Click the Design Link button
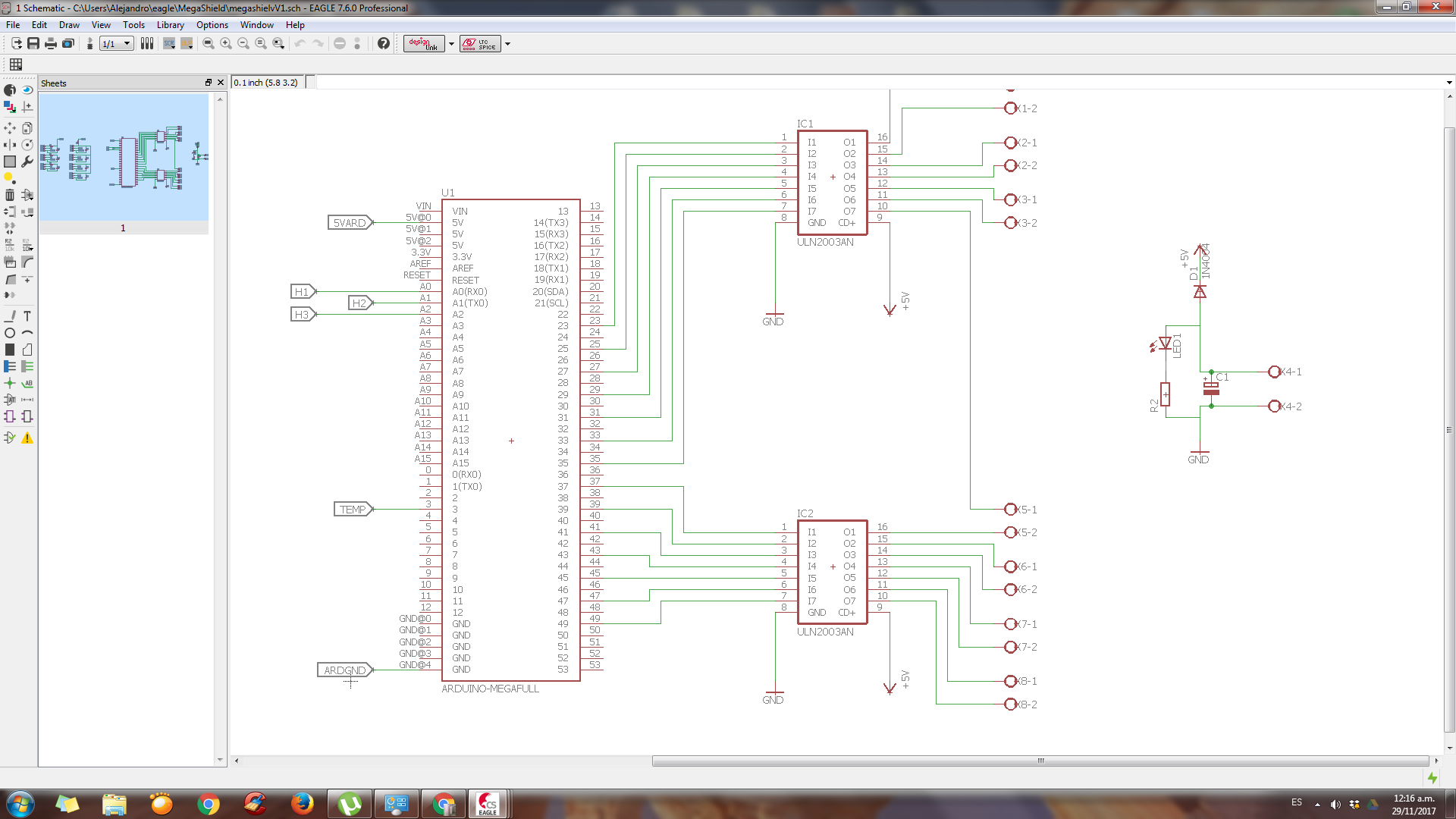1456x819 pixels. [x=423, y=43]
